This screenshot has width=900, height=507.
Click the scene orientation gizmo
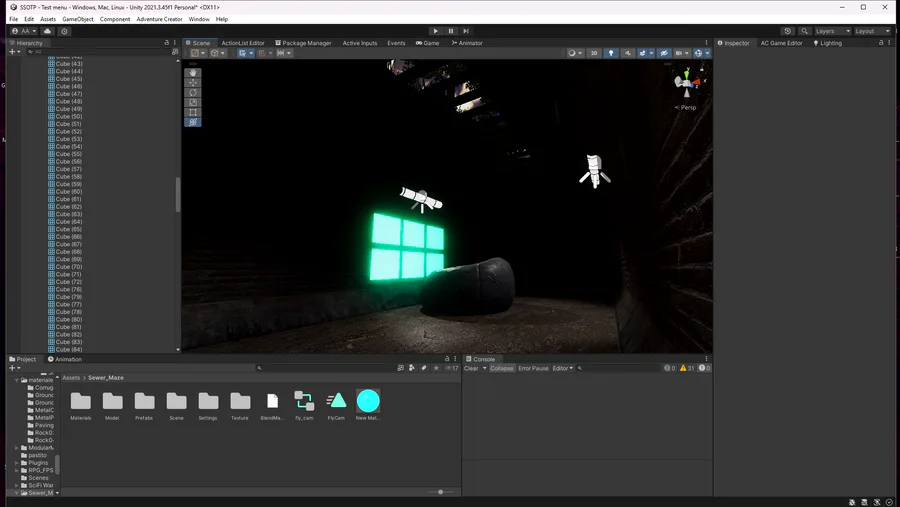(x=687, y=82)
